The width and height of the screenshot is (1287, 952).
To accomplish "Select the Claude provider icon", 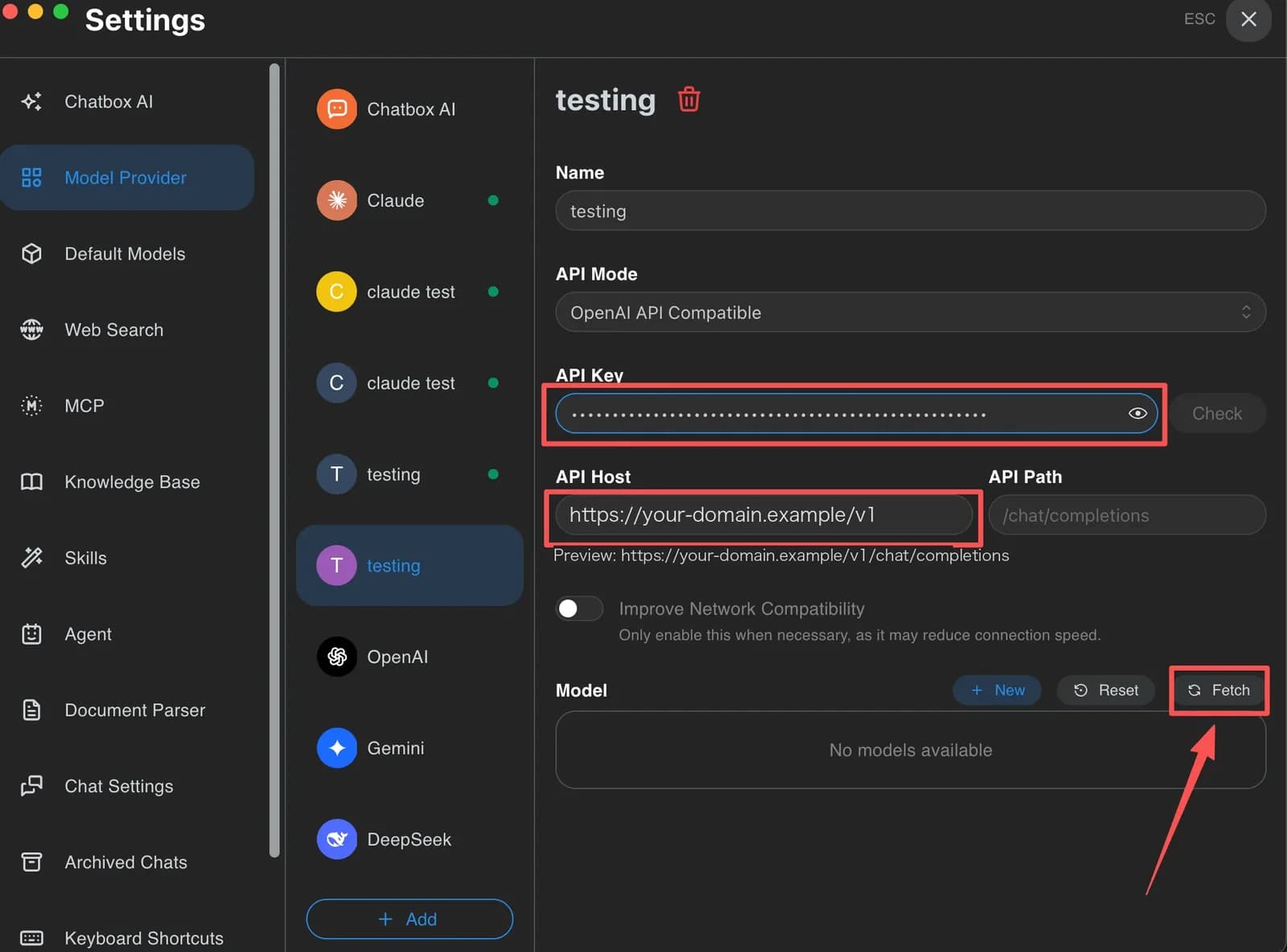I will click(x=336, y=200).
